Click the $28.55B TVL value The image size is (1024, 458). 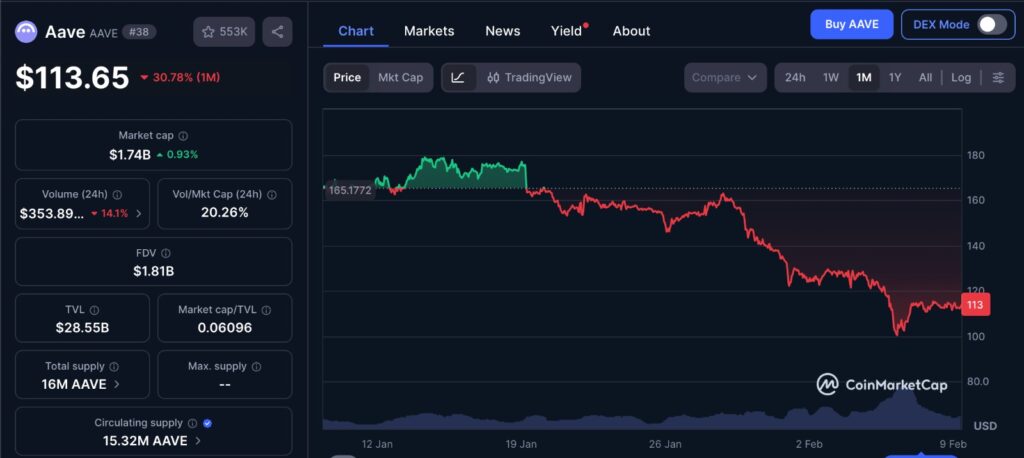coord(82,327)
